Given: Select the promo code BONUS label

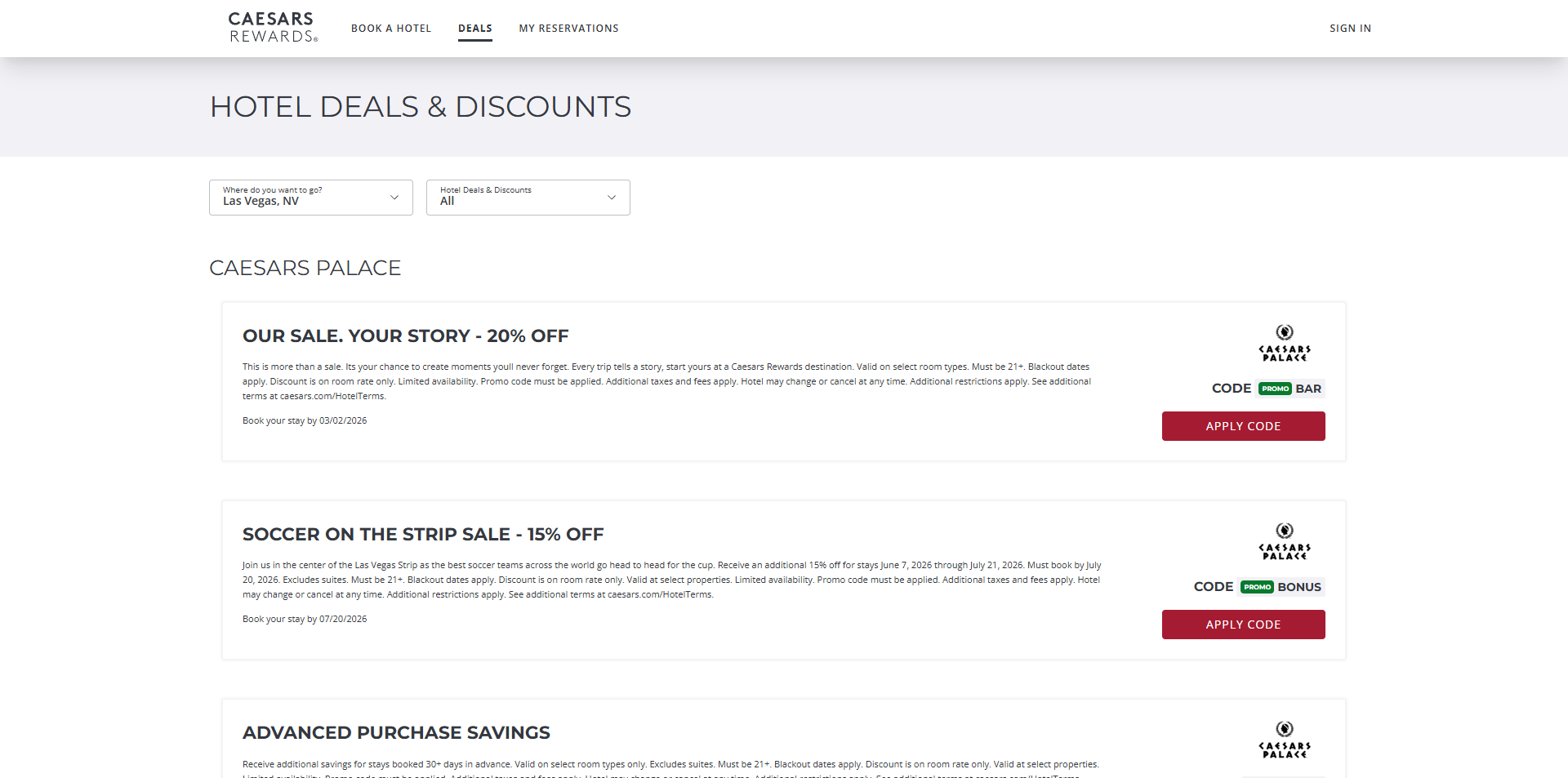Looking at the screenshot, I should [x=1302, y=586].
